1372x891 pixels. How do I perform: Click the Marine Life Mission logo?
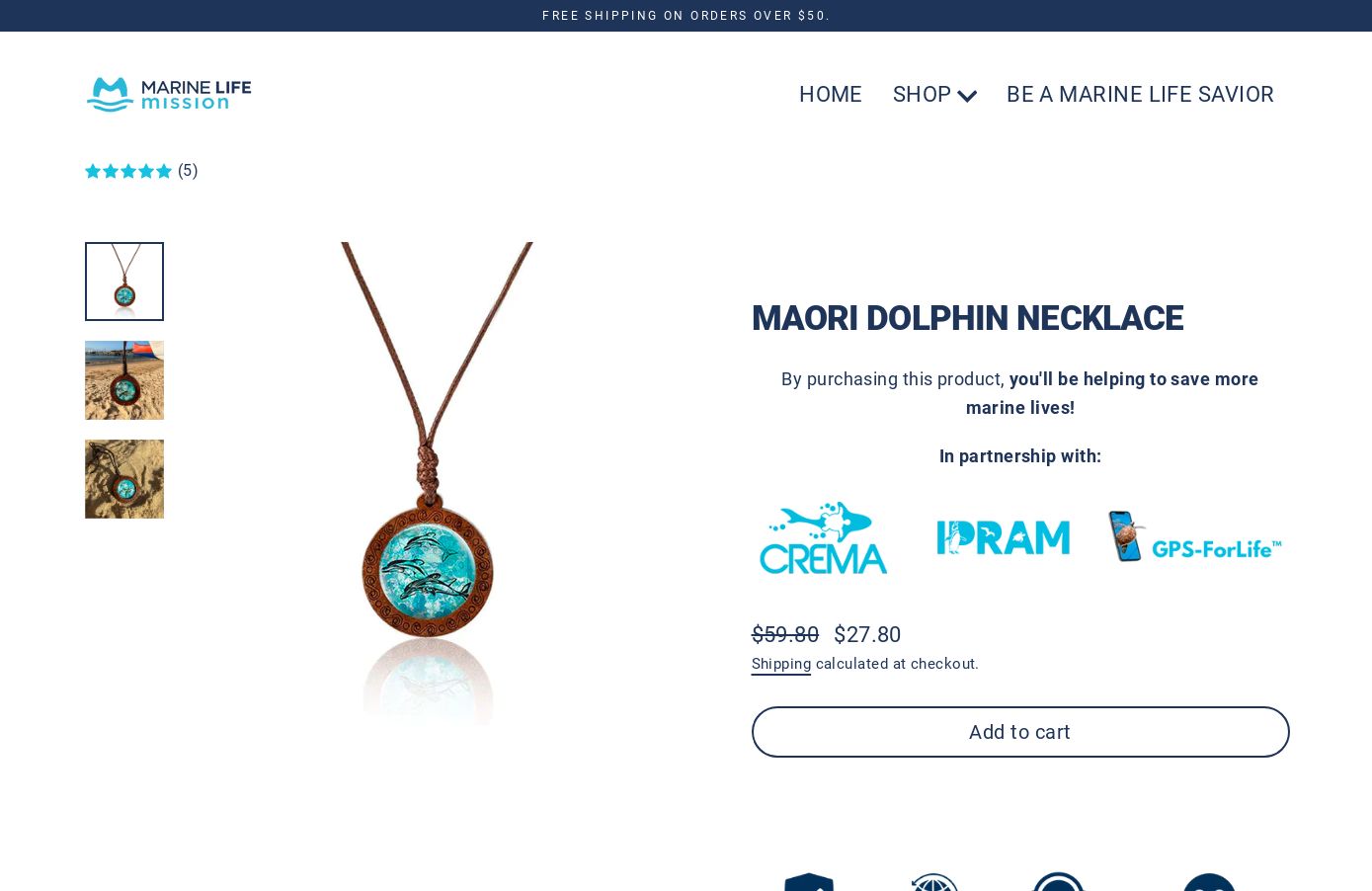click(169, 94)
